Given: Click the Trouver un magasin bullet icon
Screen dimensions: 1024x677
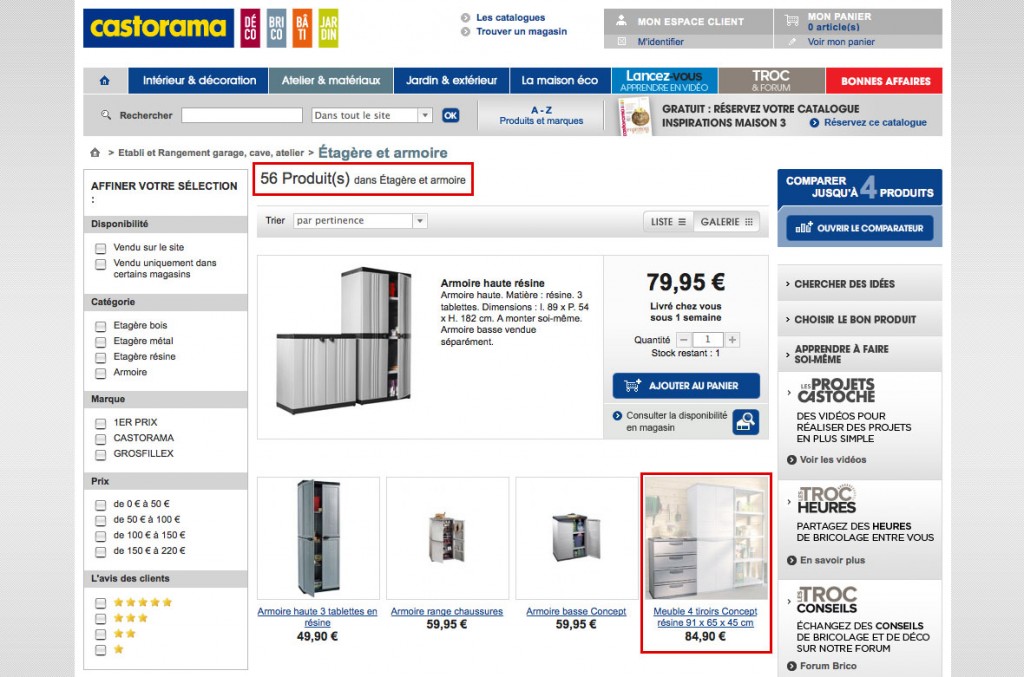Looking at the screenshot, I should pos(466,31).
